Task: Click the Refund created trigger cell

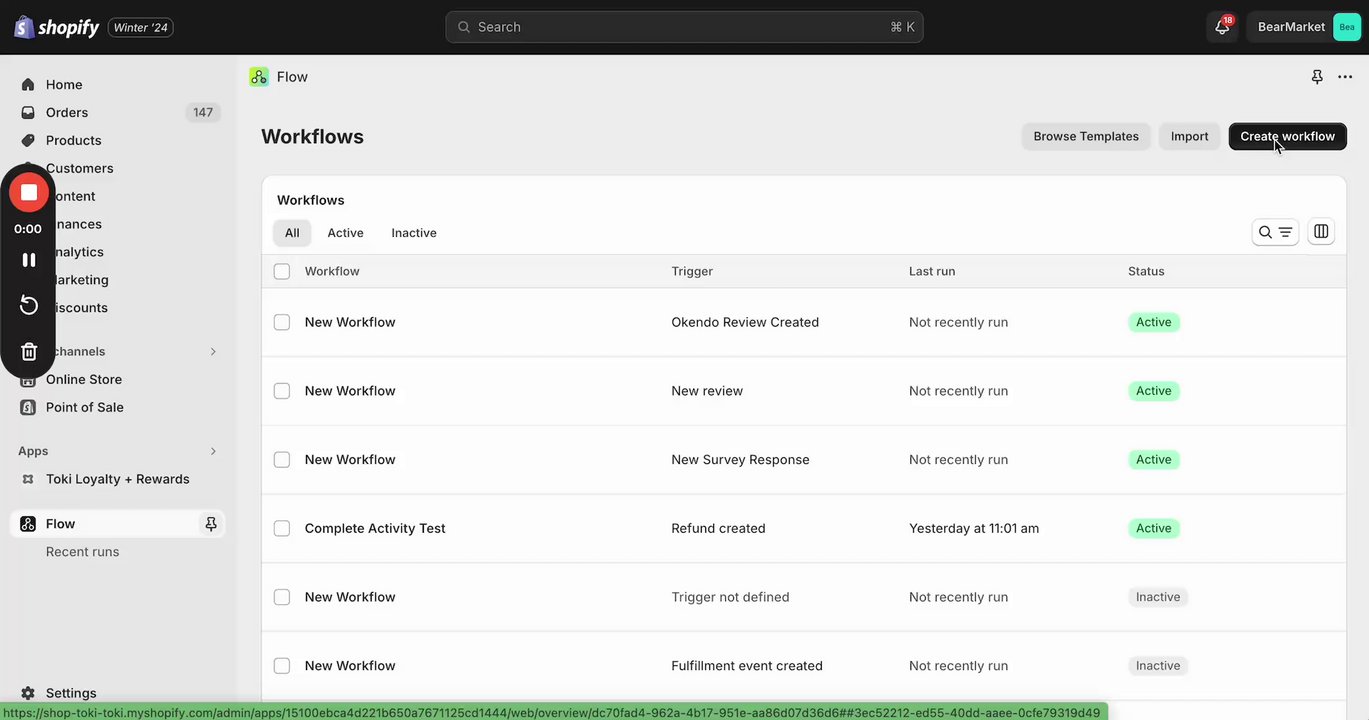Action: pos(718,528)
